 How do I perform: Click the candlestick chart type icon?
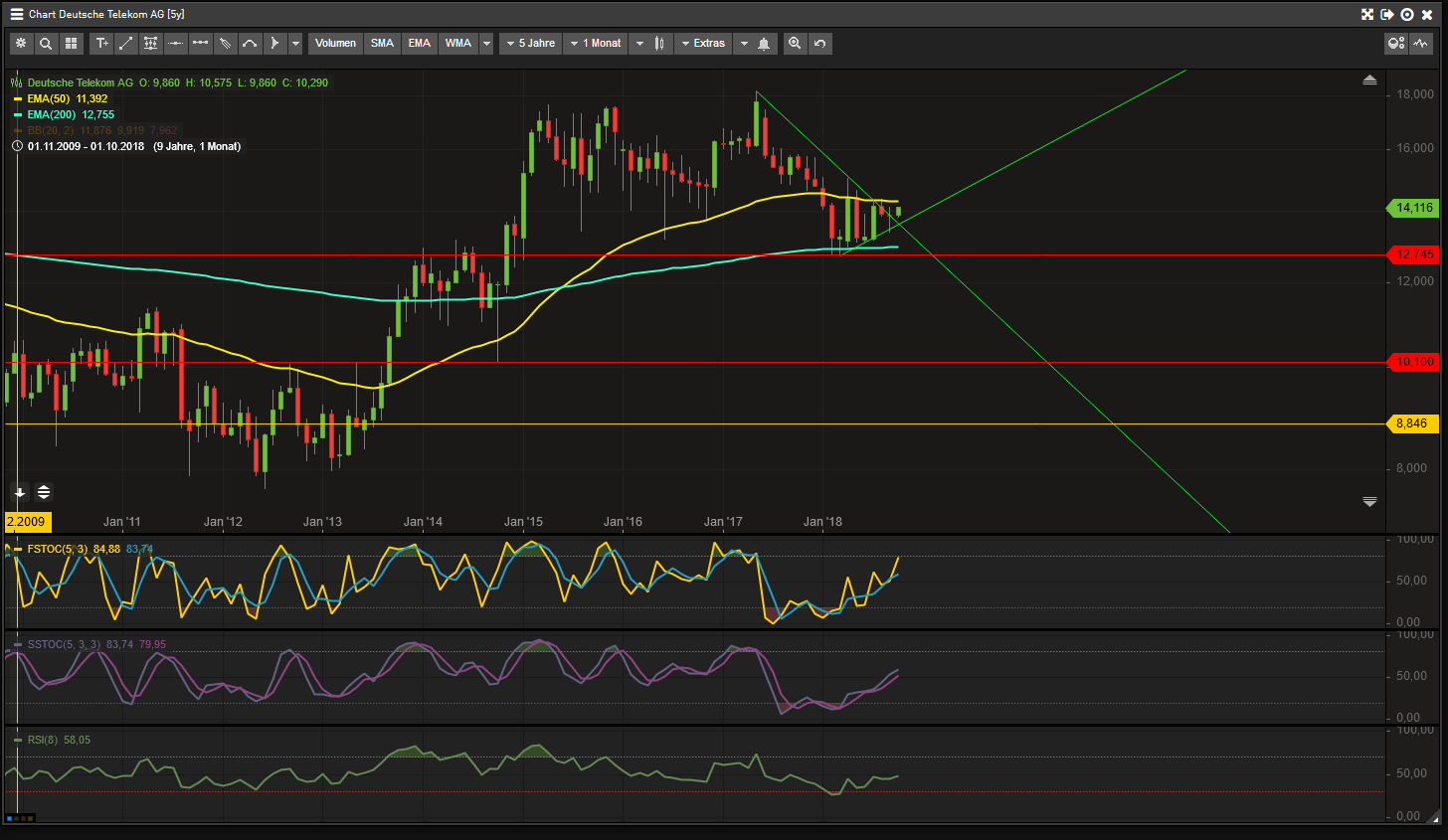[x=659, y=44]
